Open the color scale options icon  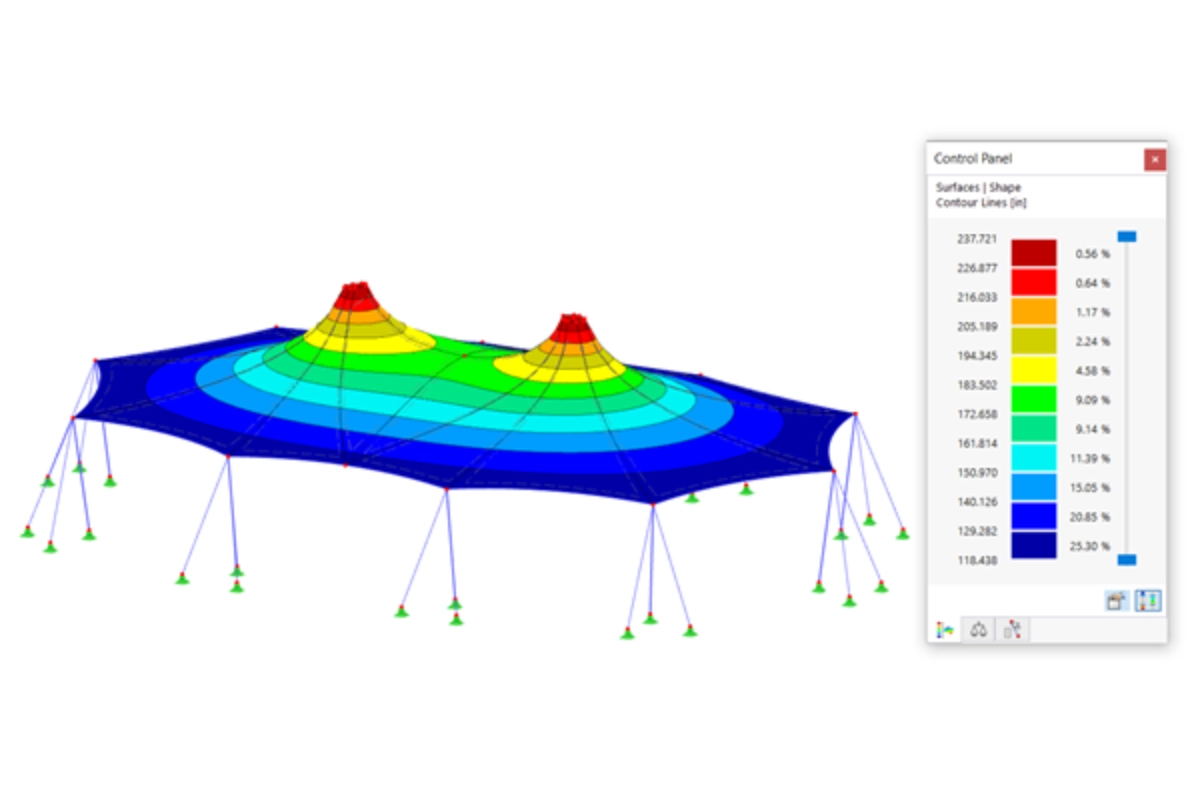click(x=1117, y=601)
